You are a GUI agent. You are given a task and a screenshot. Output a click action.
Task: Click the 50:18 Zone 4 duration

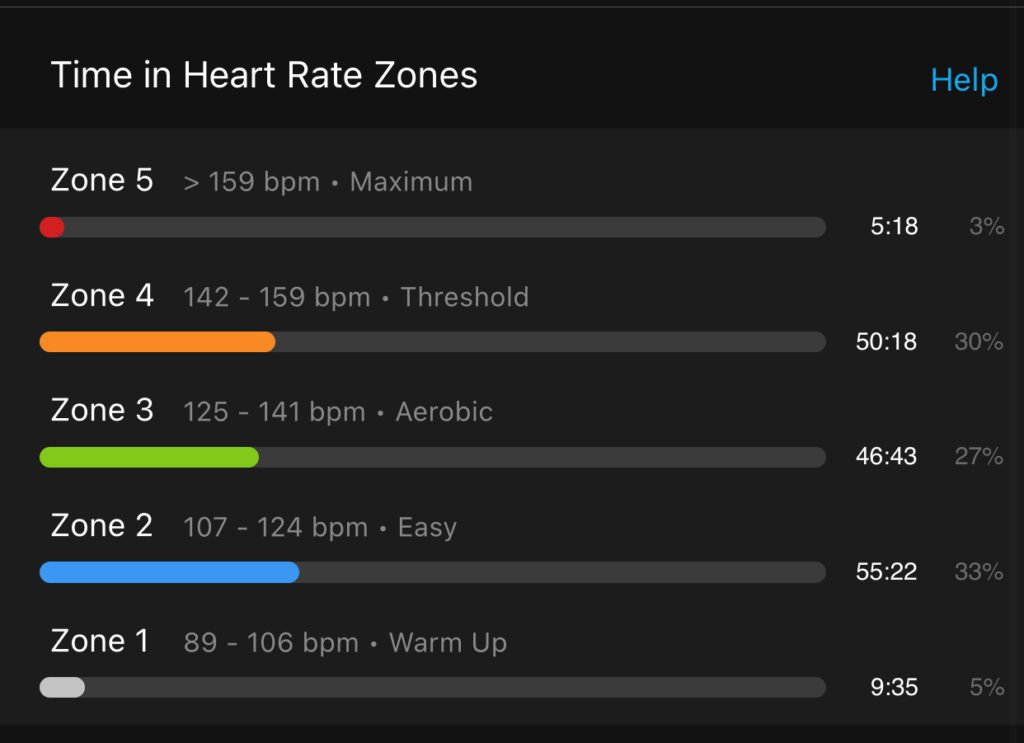(886, 341)
